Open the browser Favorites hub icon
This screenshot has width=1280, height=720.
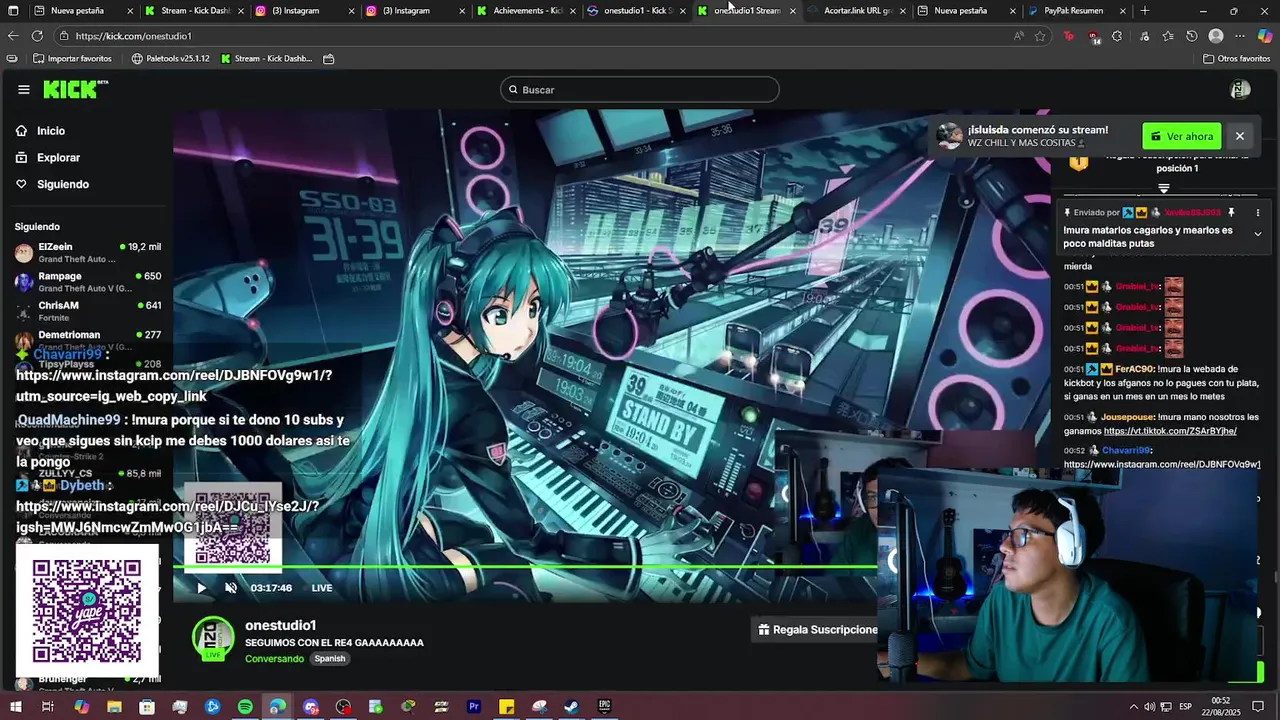click(x=1167, y=36)
